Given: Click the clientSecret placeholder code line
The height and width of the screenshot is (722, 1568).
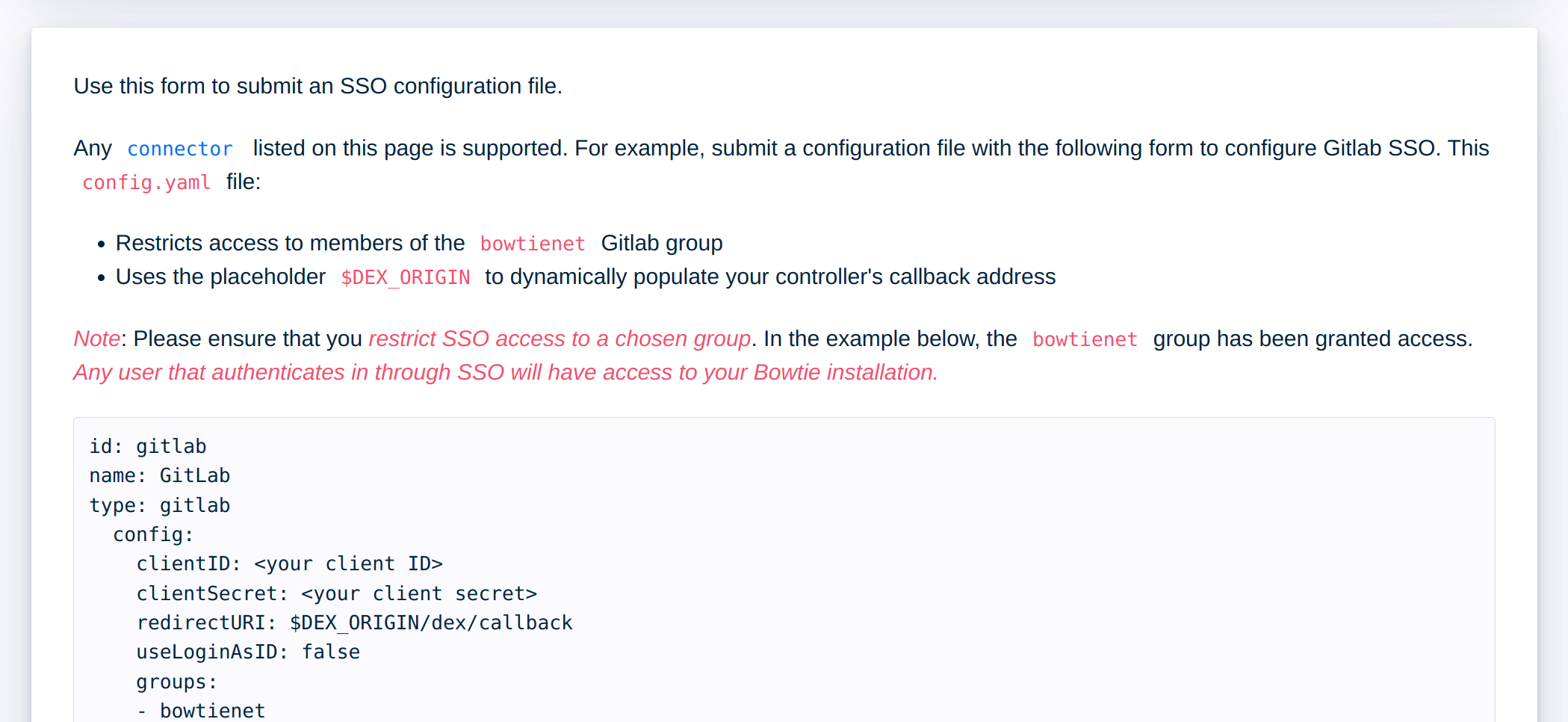Looking at the screenshot, I should 336,594.
